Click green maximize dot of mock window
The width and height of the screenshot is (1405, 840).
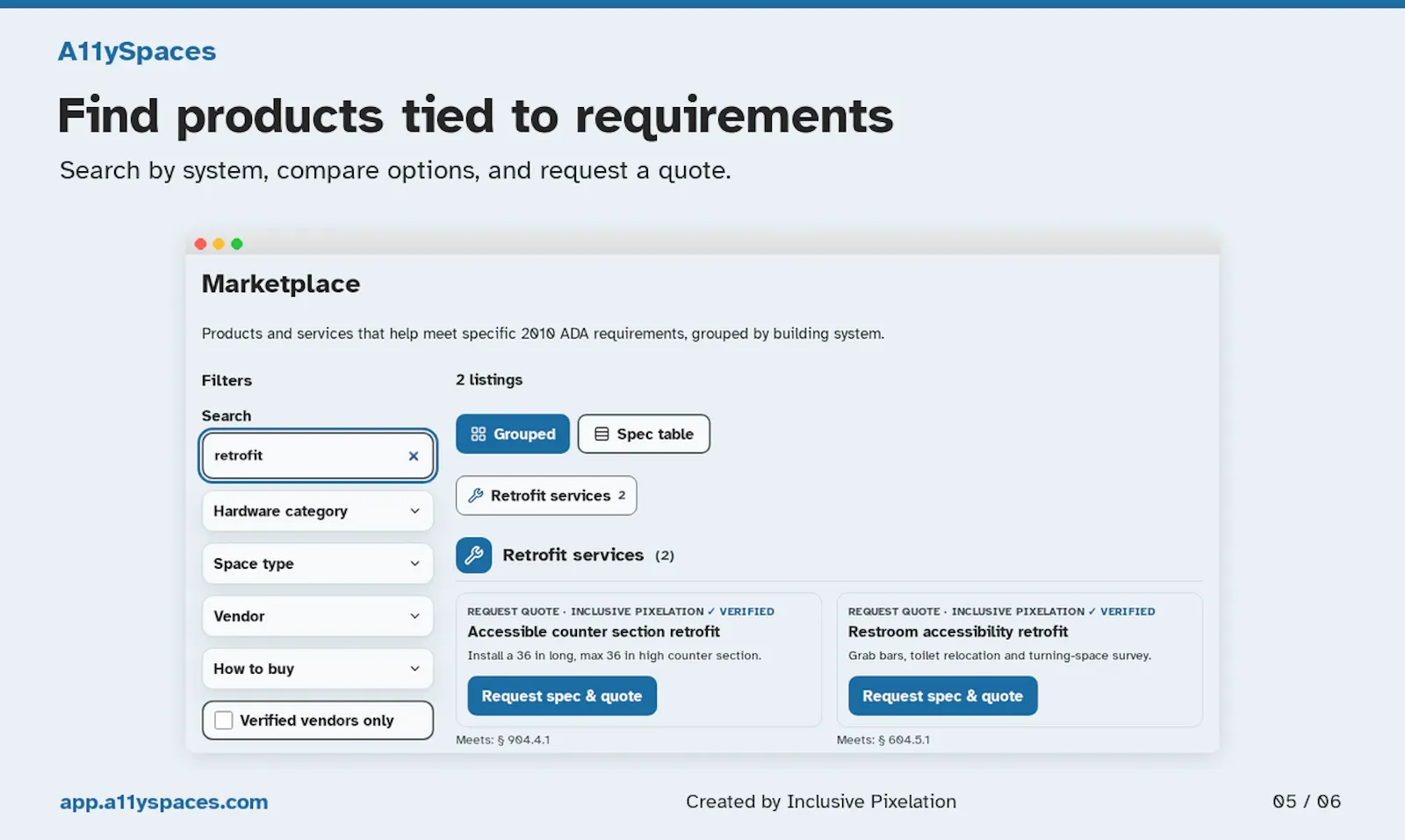tap(236, 244)
